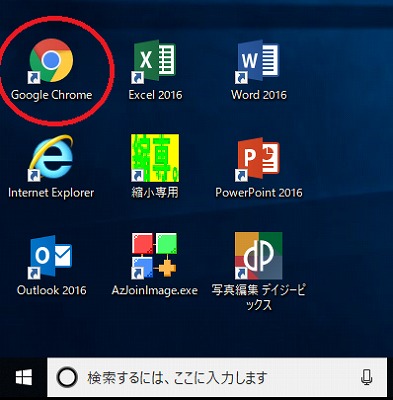Screen dimensions: 393x400
Task: Select the PowerPoint 2016 shortcut icon
Action: [x=257, y=159]
